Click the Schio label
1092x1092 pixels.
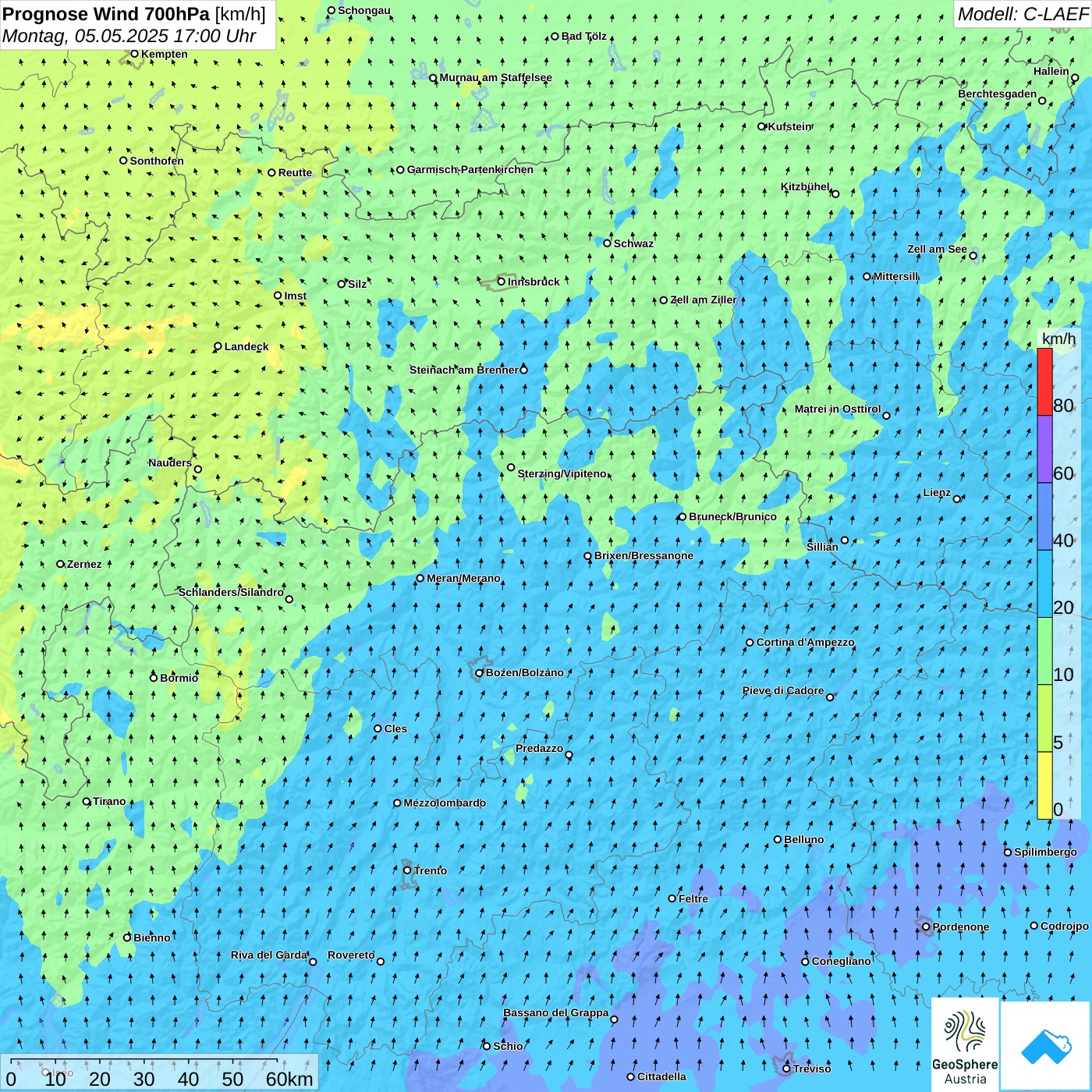(x=508, y=1046)
